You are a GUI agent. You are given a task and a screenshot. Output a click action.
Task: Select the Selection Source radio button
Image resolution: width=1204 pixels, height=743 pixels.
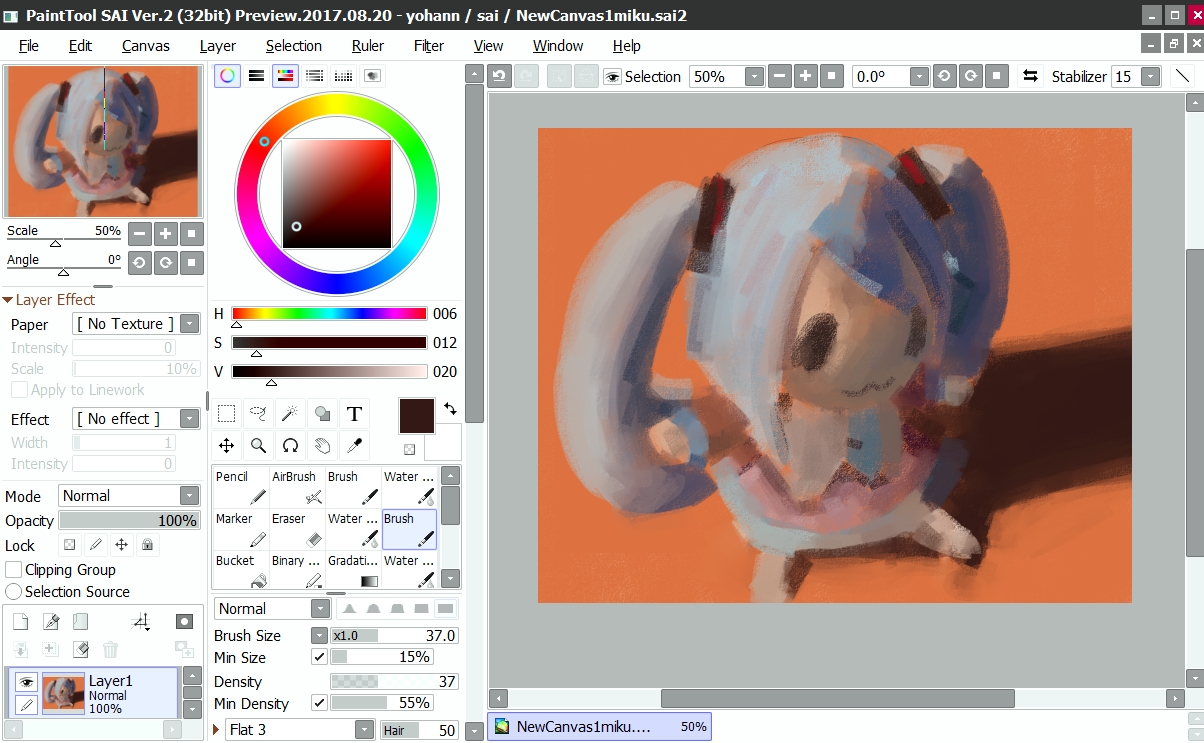[x=14, y=592]
